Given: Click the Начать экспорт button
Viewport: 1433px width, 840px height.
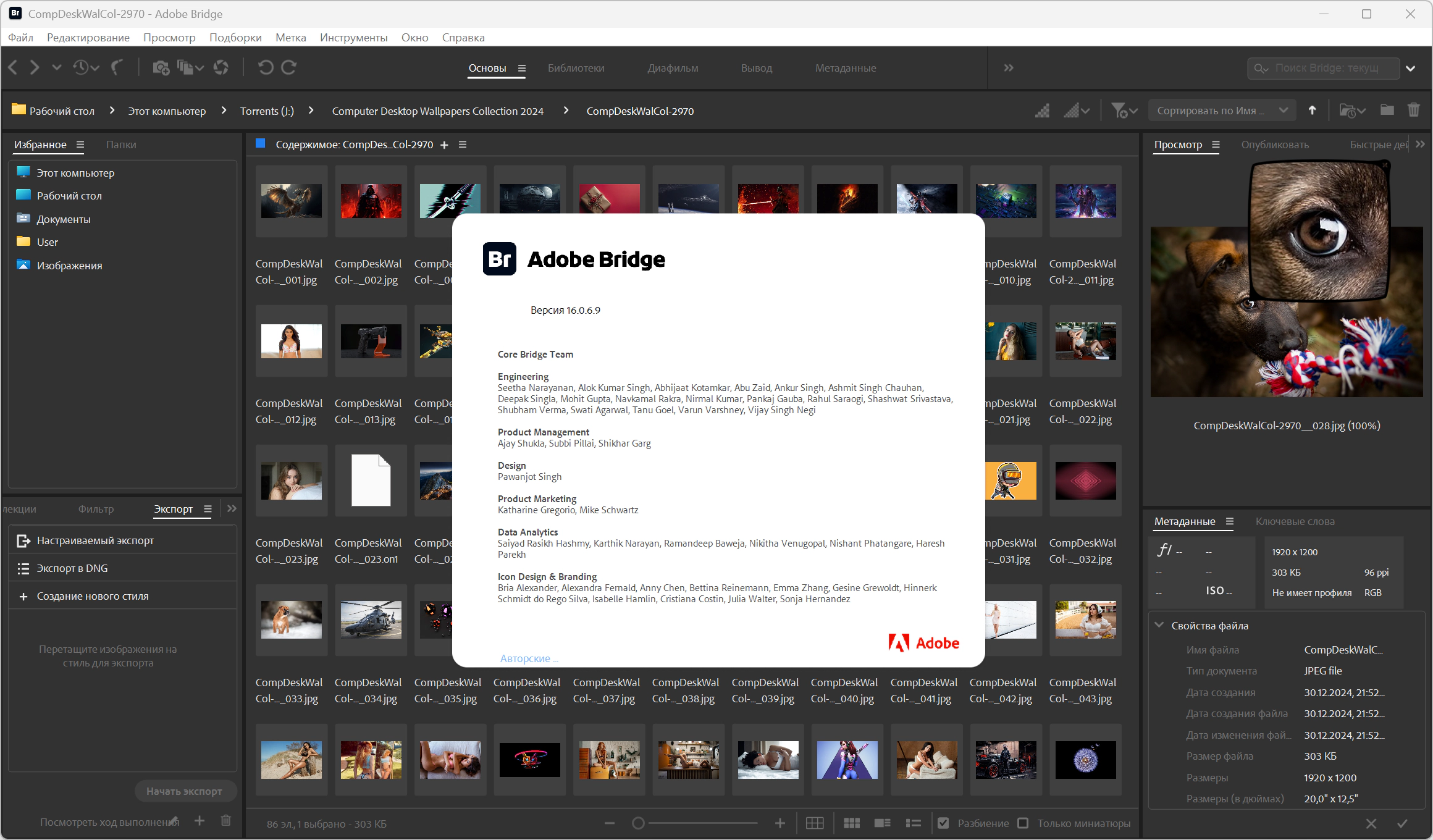Looking at the screenshot, I should click(x=185, y=791).
